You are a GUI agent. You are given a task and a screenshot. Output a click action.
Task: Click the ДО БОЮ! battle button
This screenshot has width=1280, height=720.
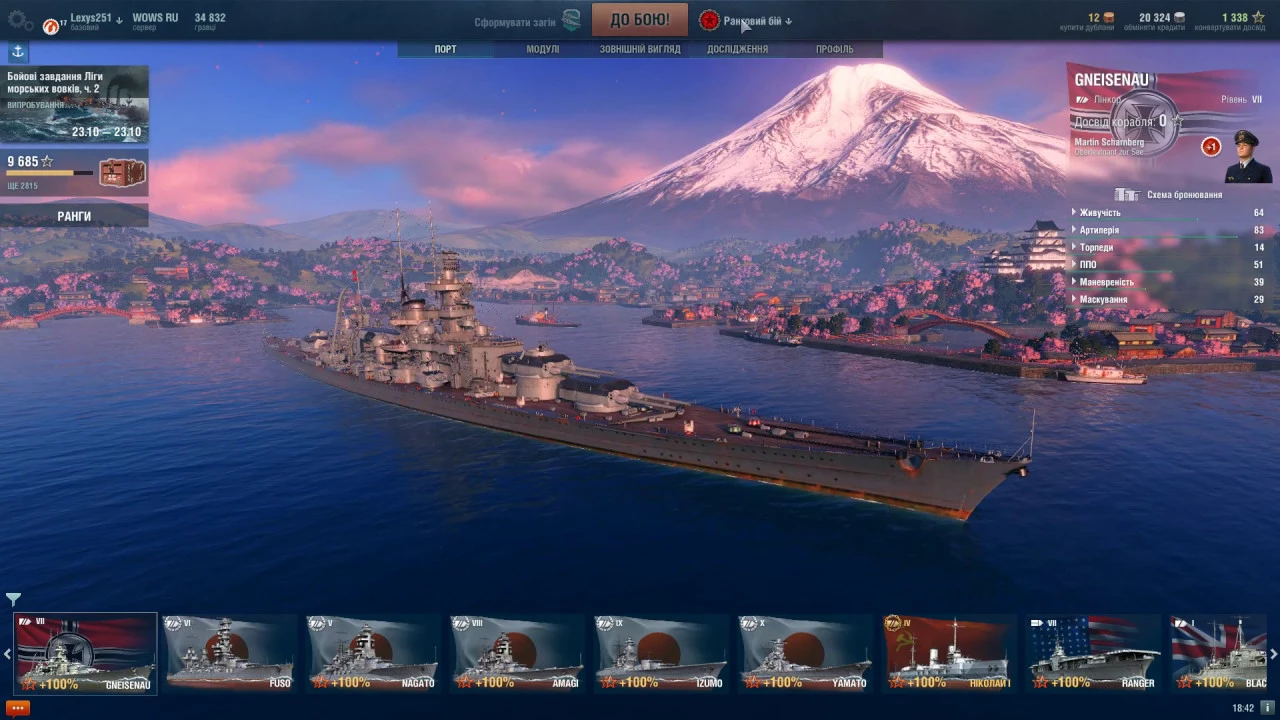[x=640, y=19]
